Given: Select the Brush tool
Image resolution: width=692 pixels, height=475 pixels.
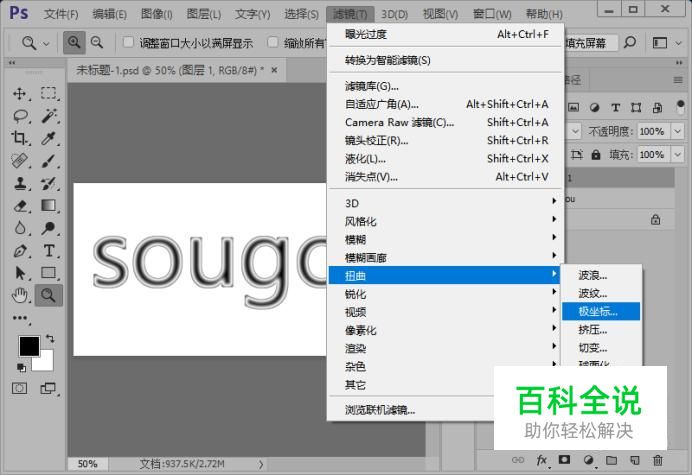Looking at the screenshot, I should [49, 161].
